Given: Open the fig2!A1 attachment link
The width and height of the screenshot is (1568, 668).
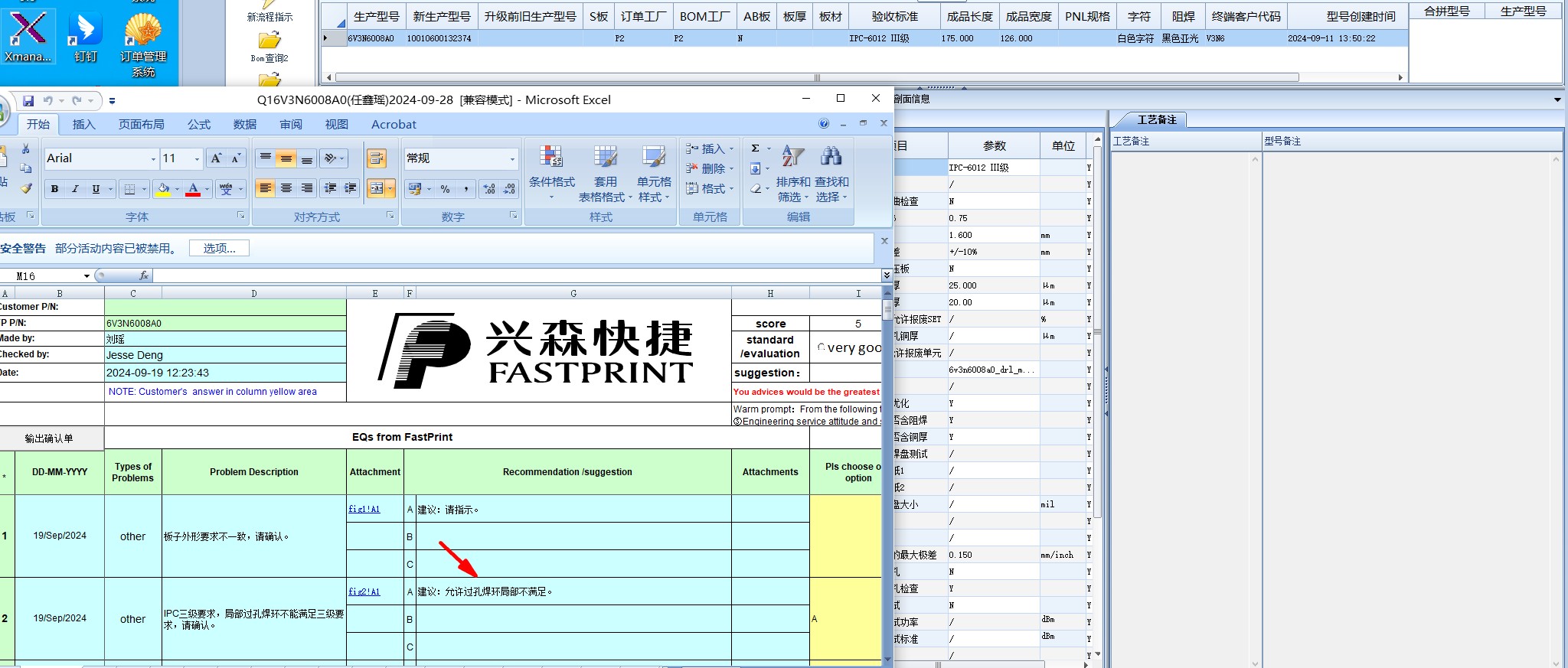Looking at the screenshot, I should pos(364,591).
